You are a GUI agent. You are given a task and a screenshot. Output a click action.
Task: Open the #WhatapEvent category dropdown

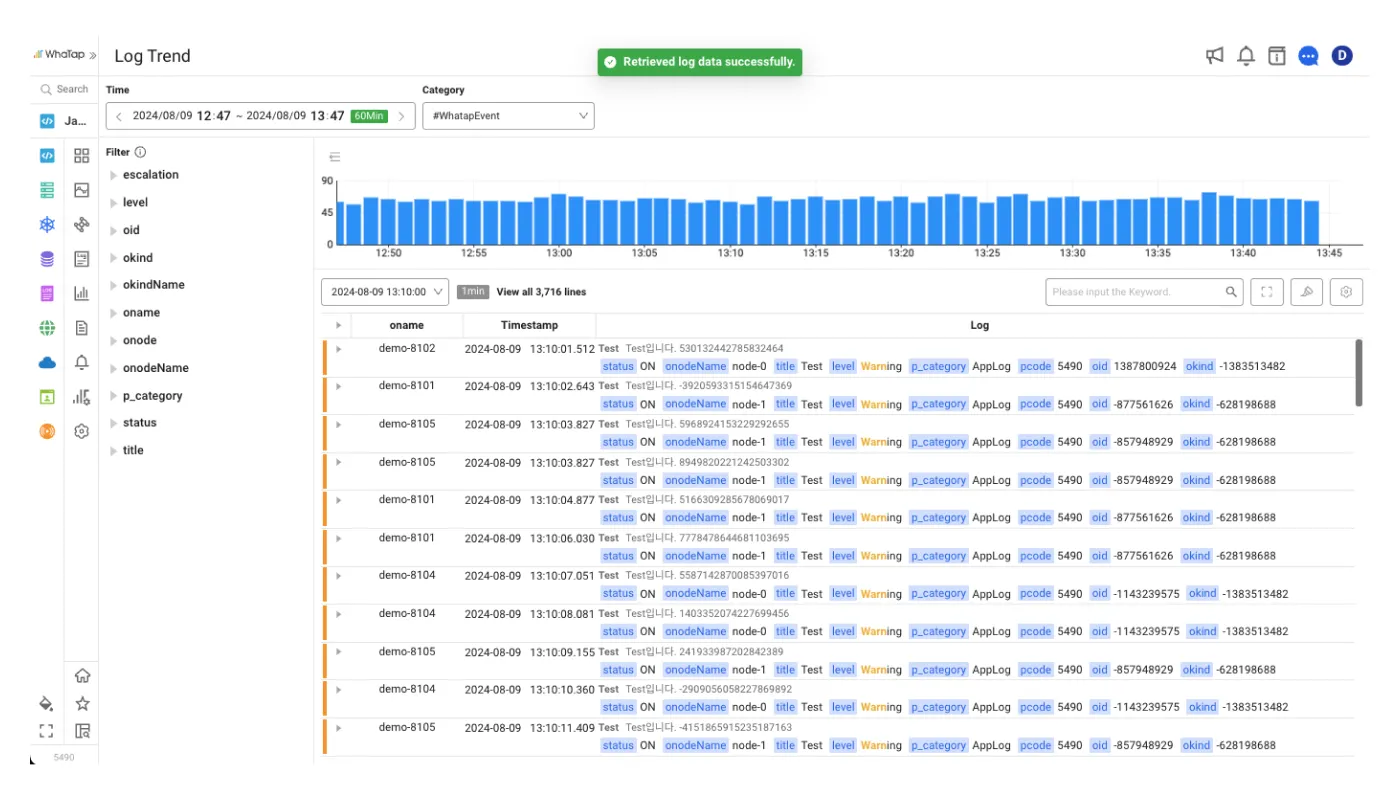[x=508, y=116]
